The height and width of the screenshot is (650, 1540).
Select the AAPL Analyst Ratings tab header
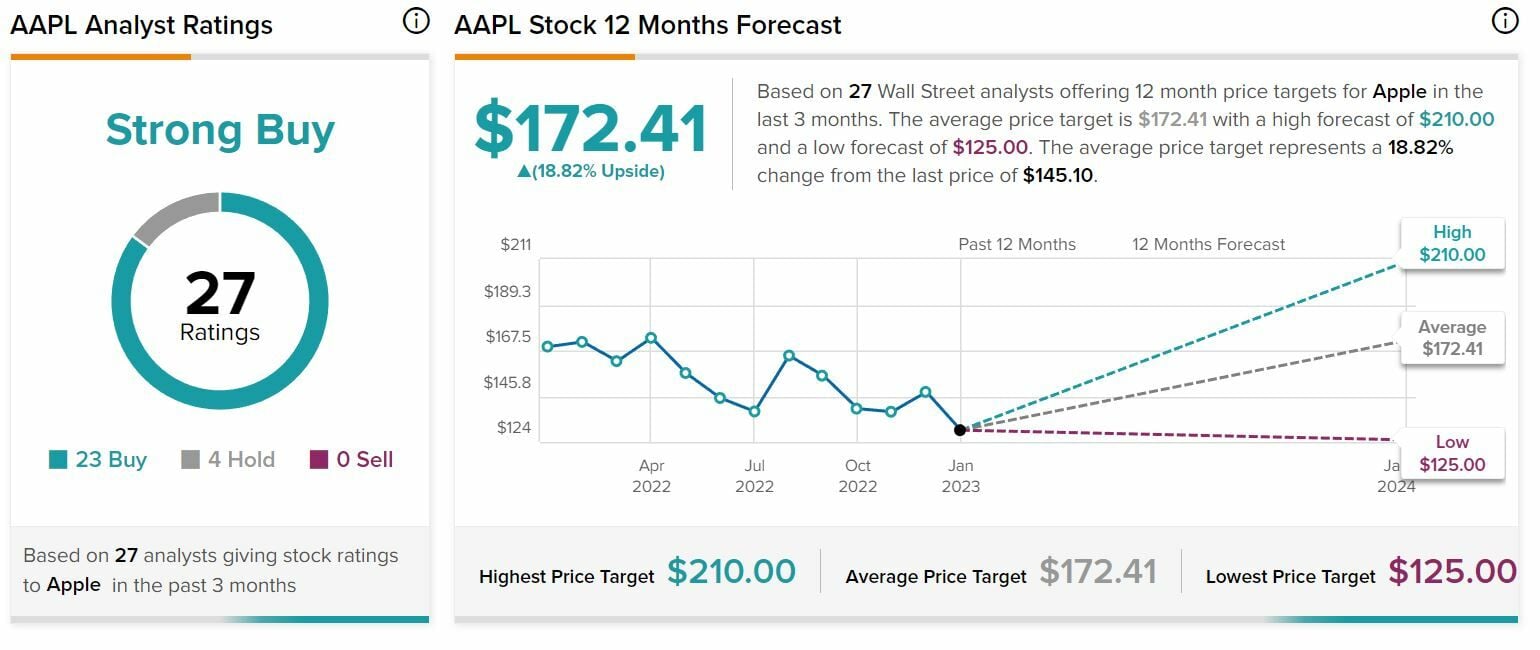141,25
